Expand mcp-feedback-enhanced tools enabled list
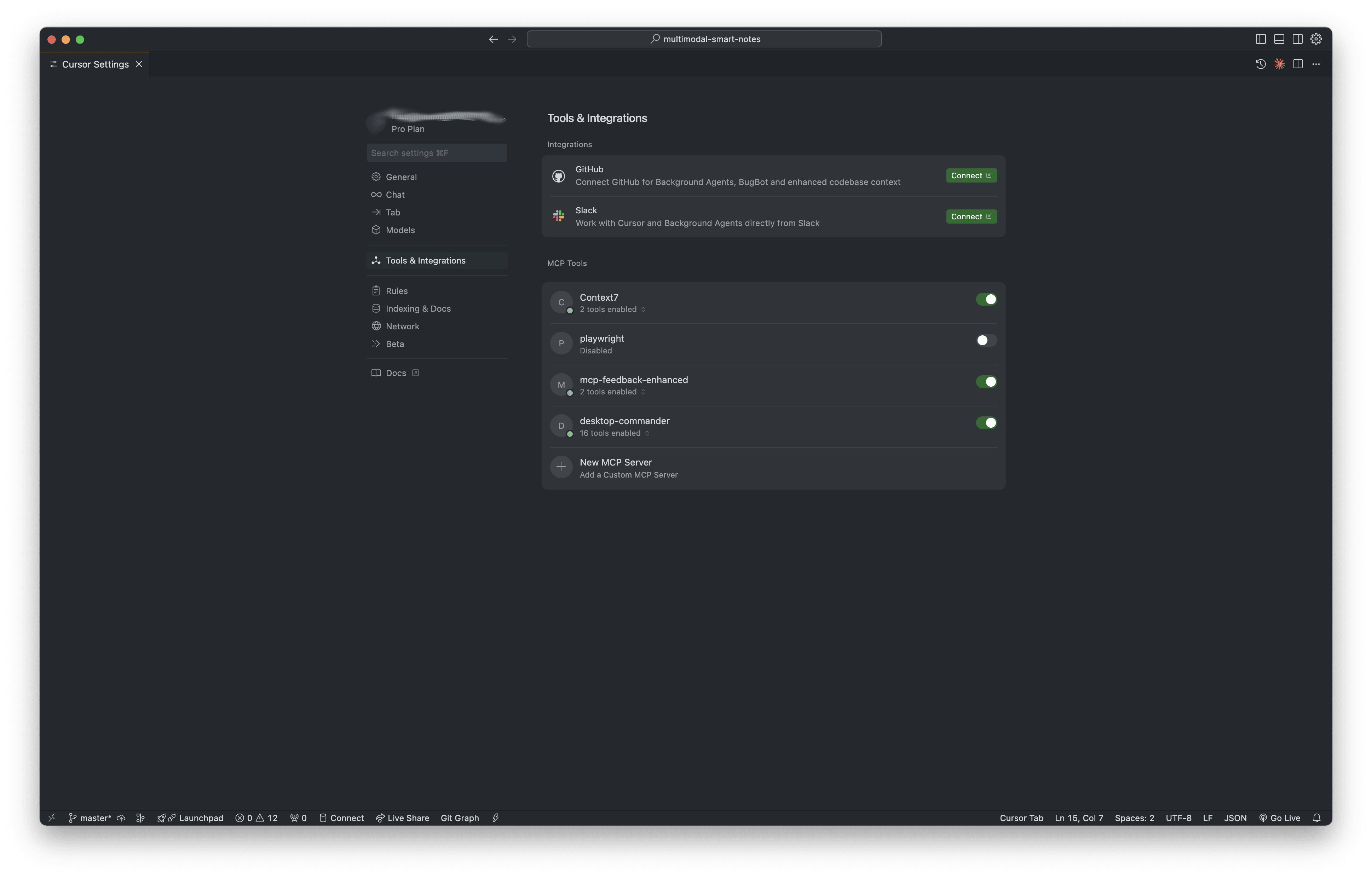This screenshot has height=878, width=1372. tap(613, 392)
